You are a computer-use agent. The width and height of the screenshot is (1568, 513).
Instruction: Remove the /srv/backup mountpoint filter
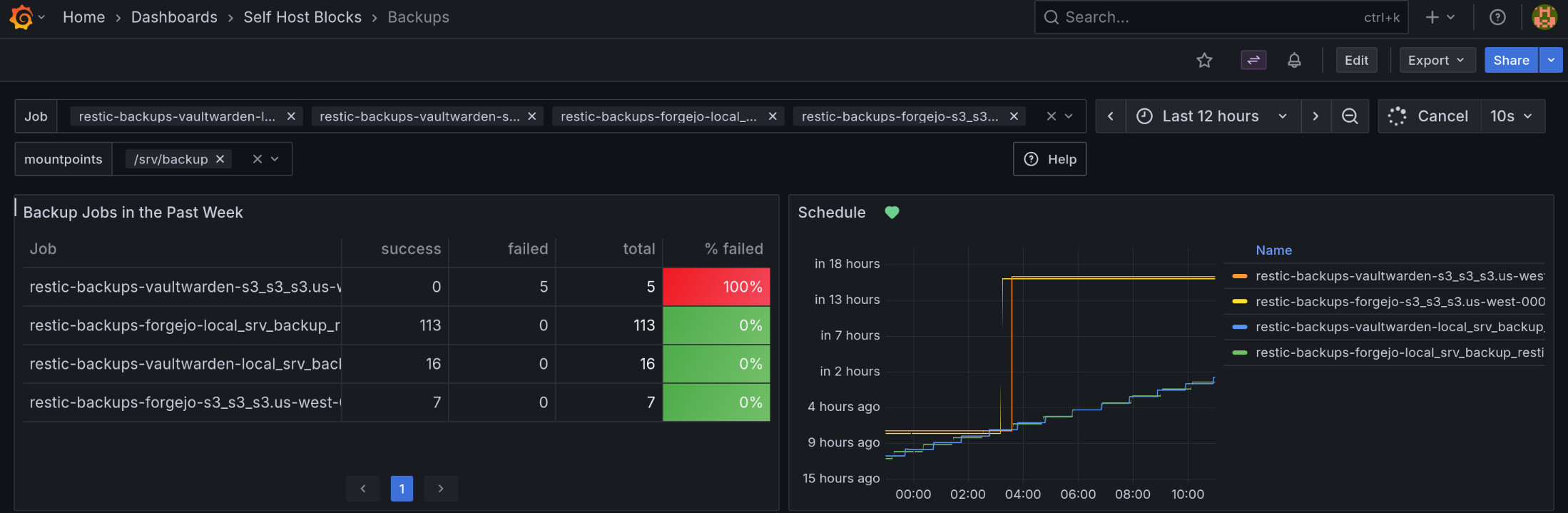[x=220, y=159]
